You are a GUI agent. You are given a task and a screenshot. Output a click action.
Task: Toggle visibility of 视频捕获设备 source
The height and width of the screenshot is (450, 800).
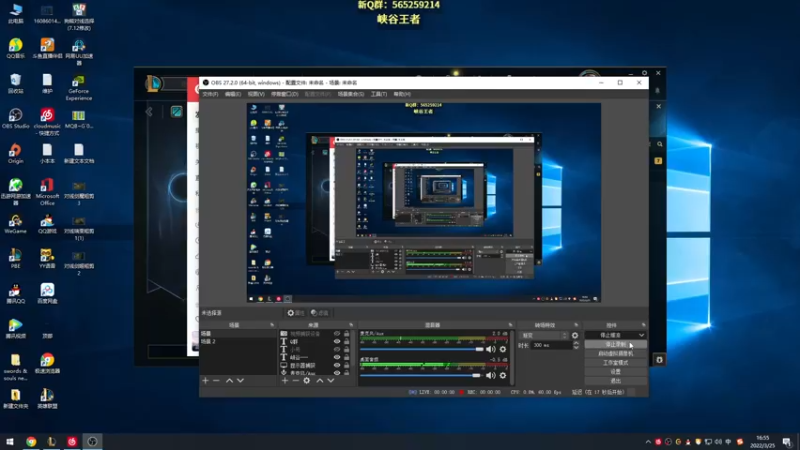337,334
